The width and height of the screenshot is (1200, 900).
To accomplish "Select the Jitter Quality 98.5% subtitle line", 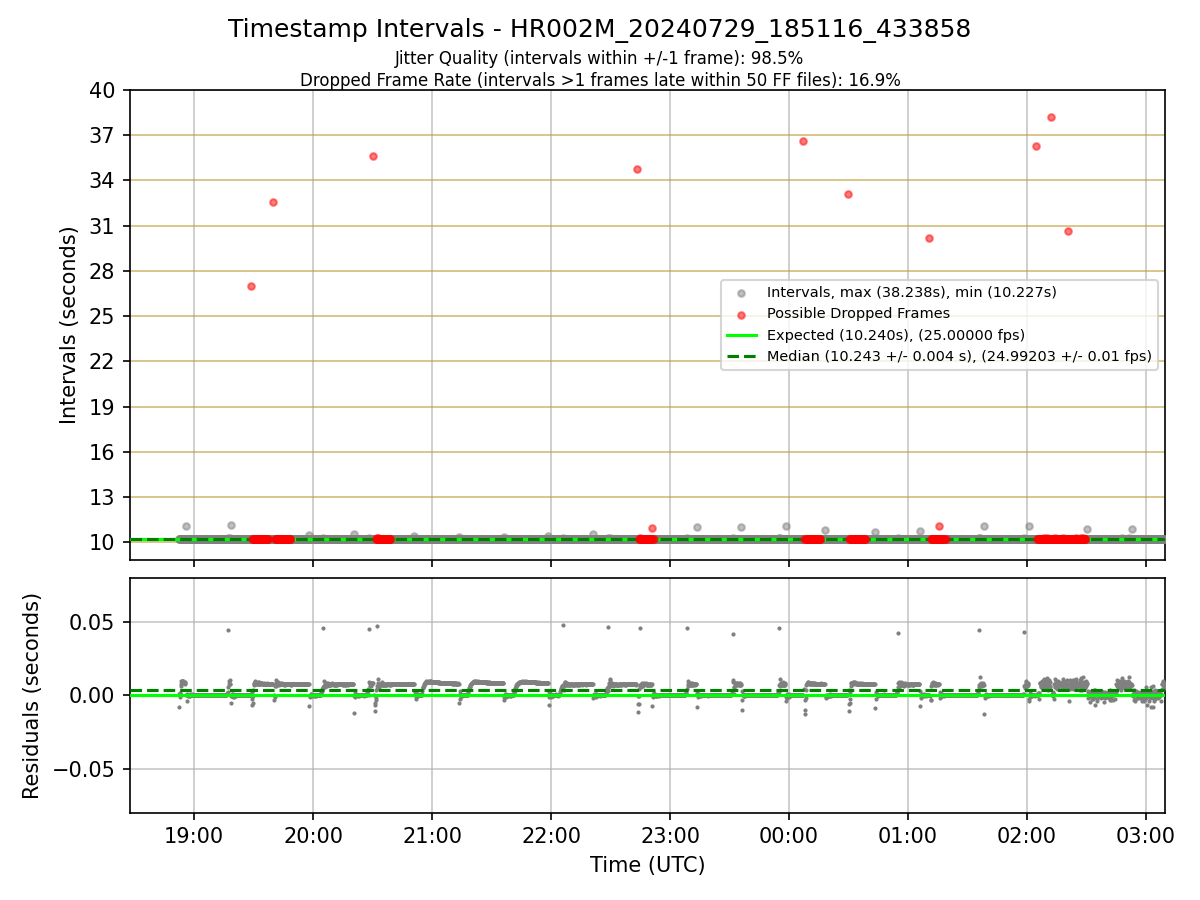I will (x=599, y=58).
